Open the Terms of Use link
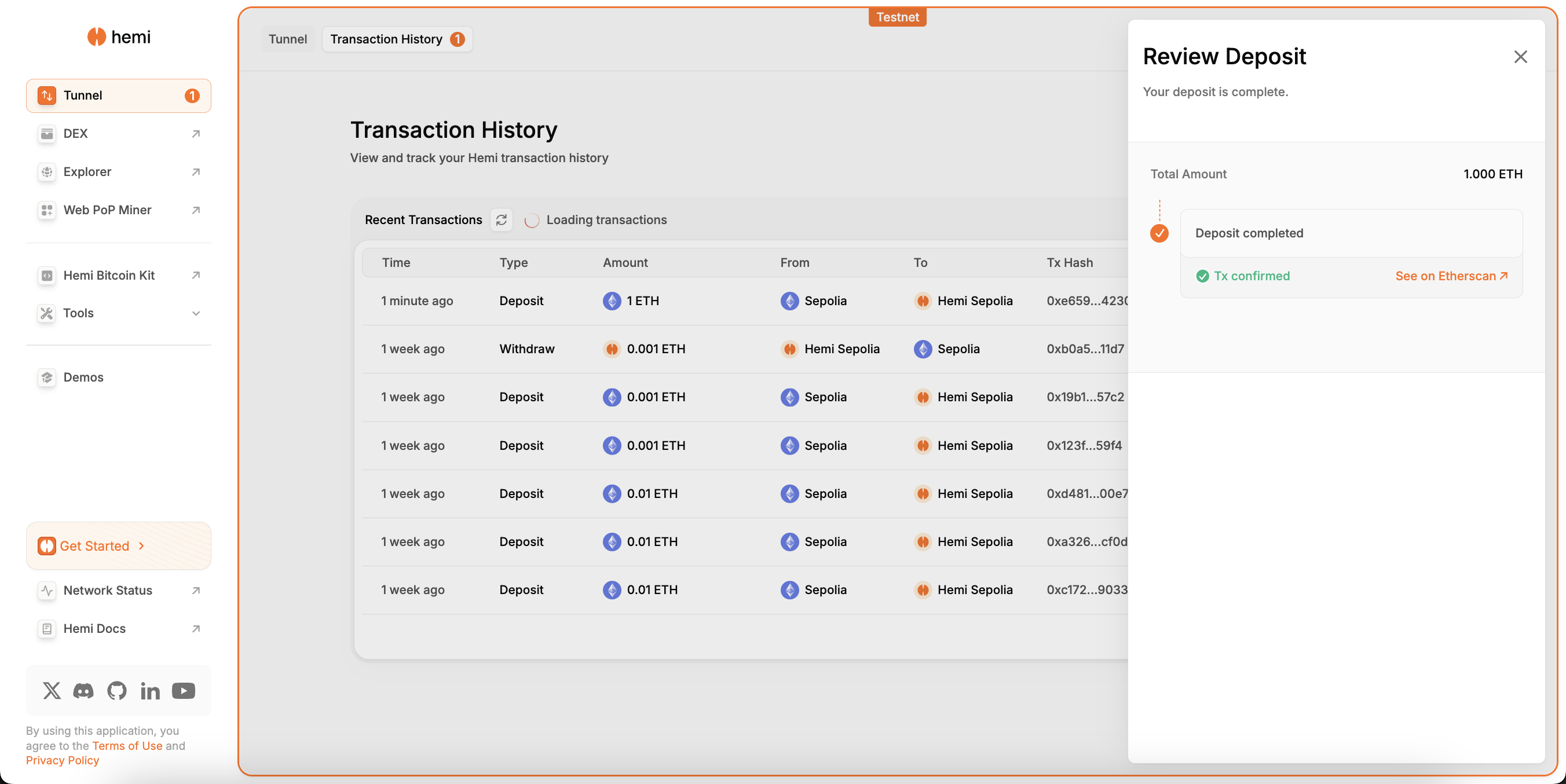This screenshot has height=784, width=1566. click(127, 746)
